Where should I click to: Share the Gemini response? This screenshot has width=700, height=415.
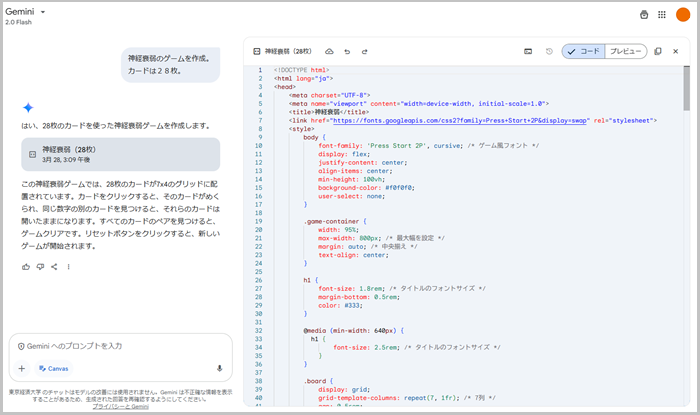click(54, 267)
